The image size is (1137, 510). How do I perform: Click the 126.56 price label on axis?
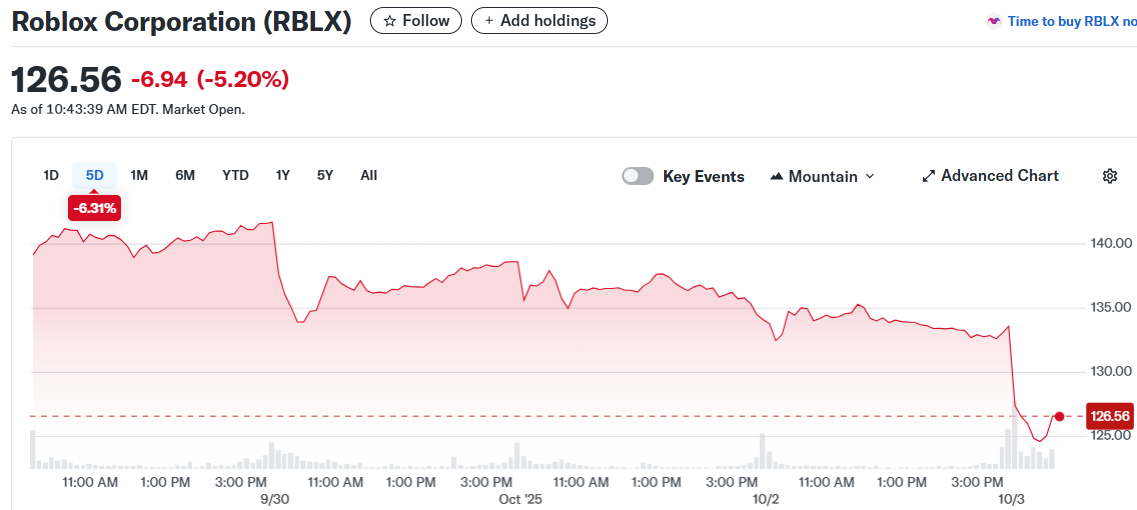tap(1109, 416)
